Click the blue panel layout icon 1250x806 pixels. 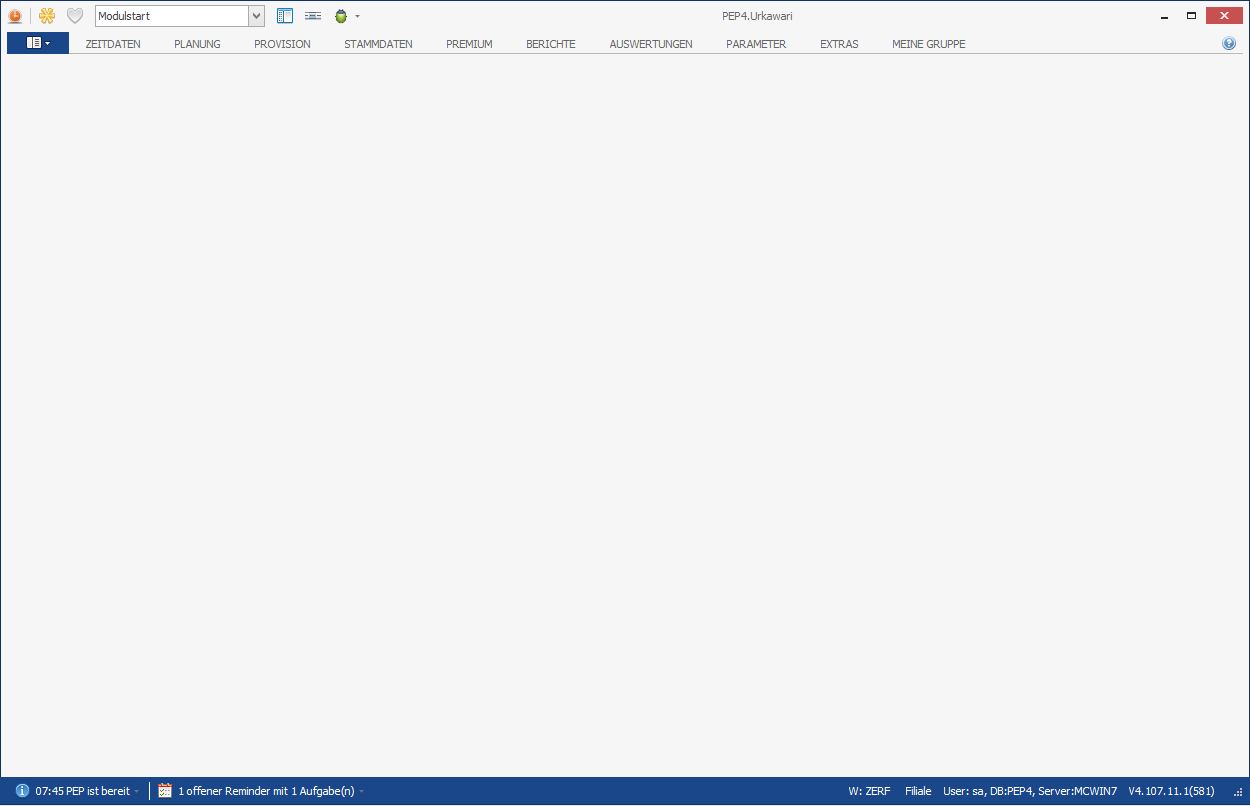pos(285,16)
